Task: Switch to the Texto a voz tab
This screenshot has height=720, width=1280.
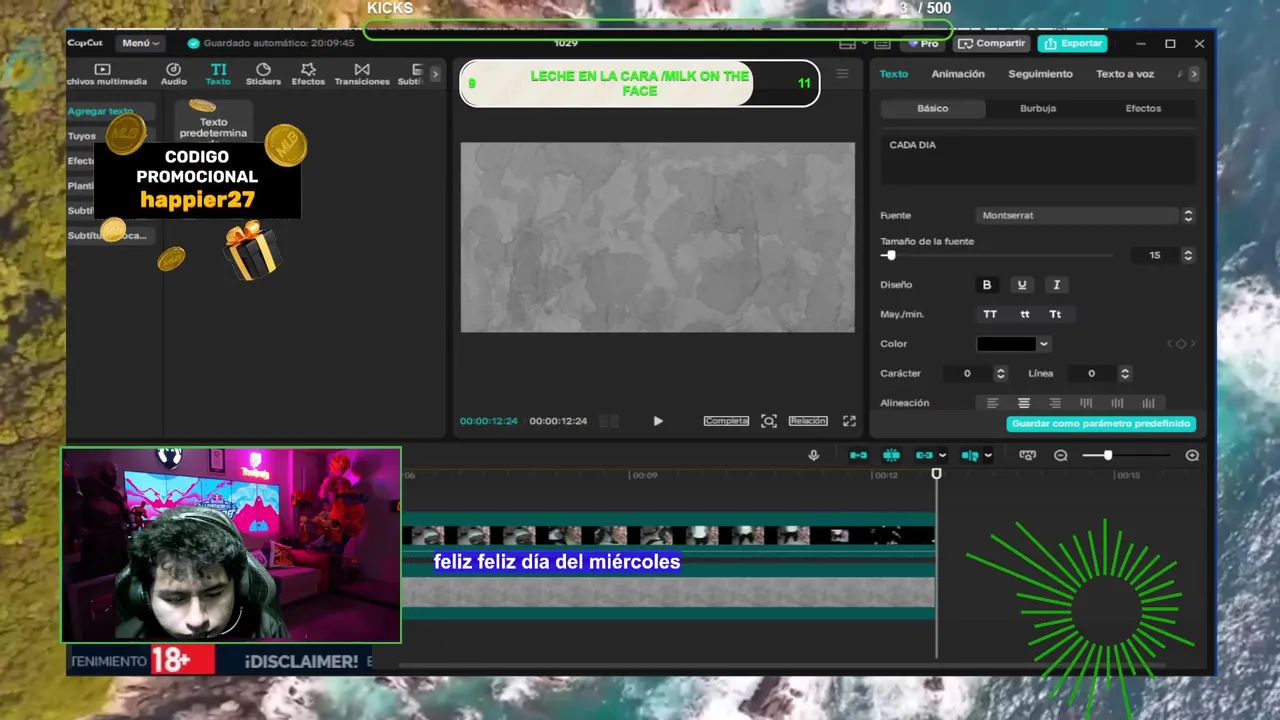Action: pyautogui.click(x=1125, y=74)
